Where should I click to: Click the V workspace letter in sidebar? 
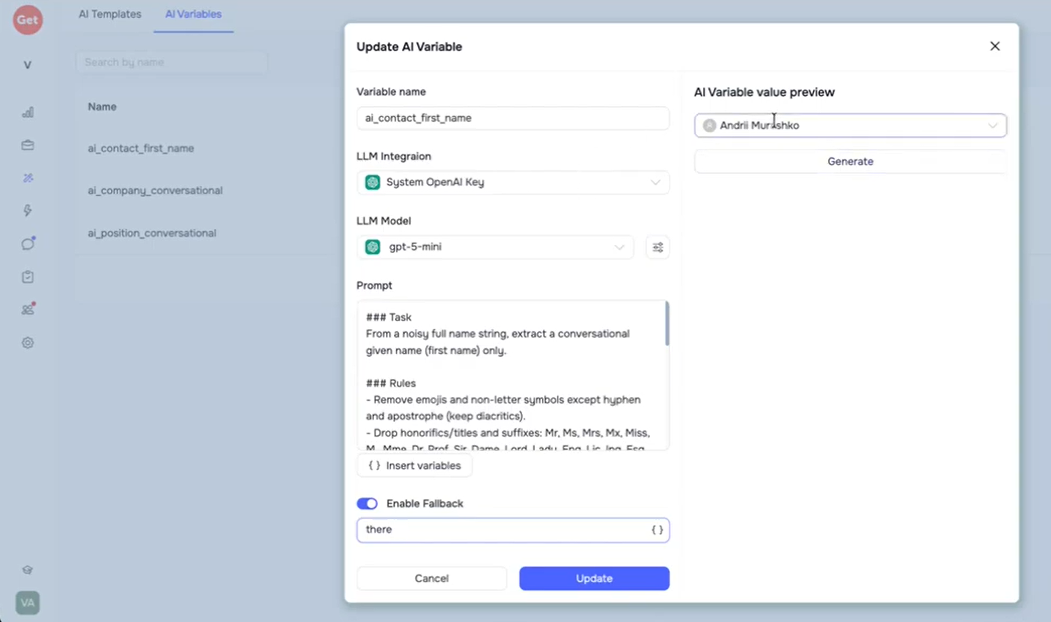click(27, 65)
